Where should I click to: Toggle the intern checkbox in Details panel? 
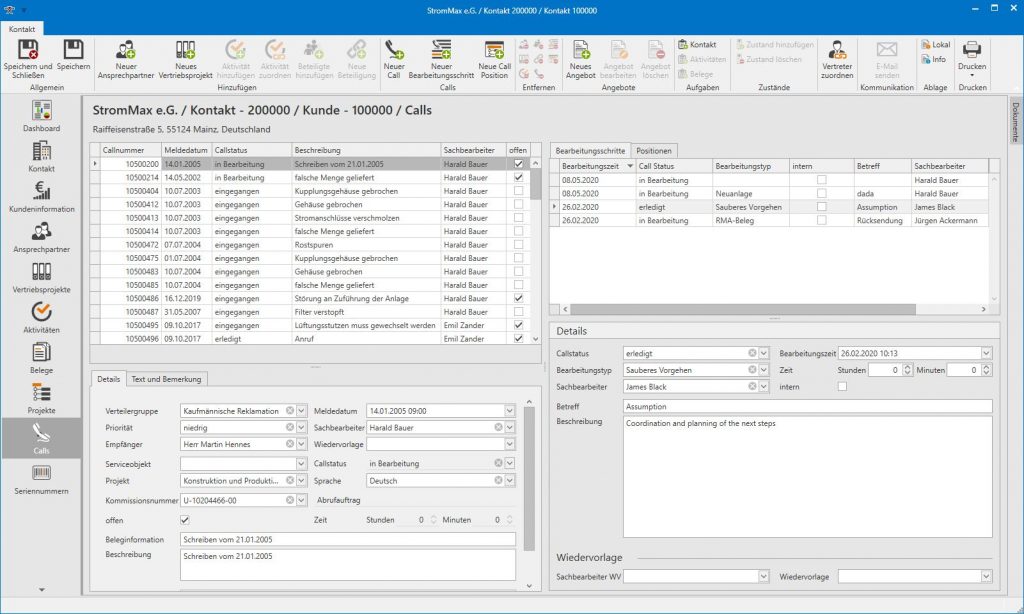coord(842,386)
